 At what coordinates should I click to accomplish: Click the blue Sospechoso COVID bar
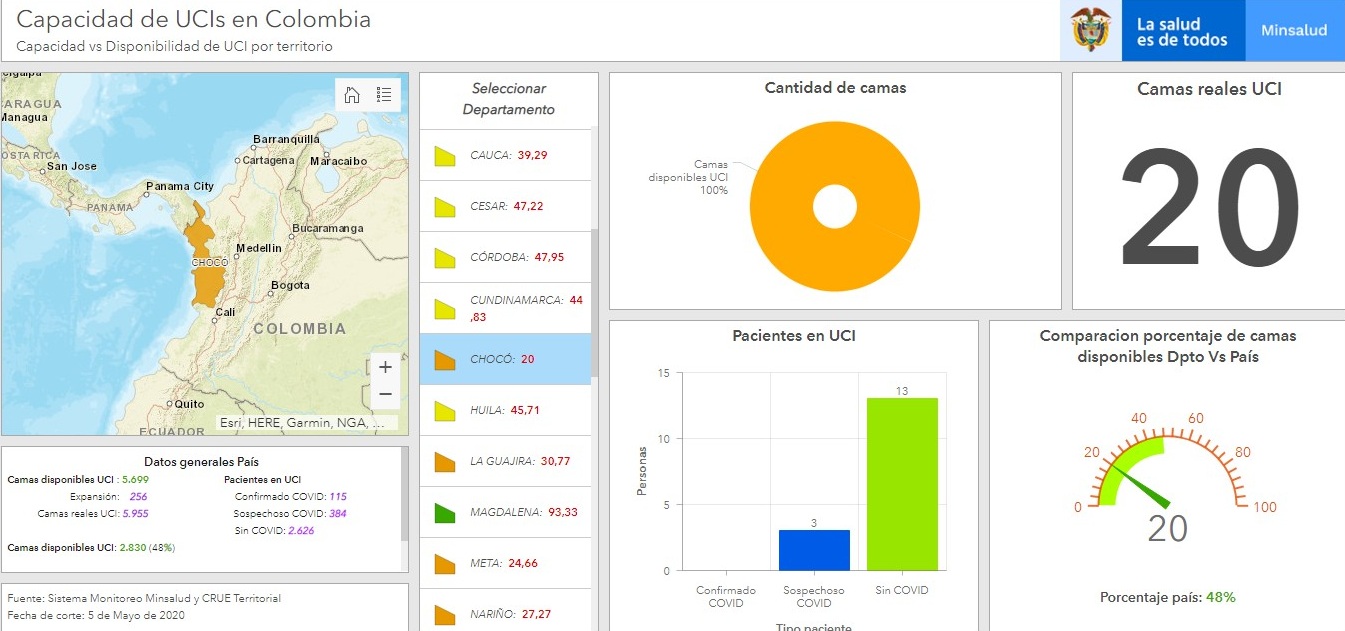point(814,550)
